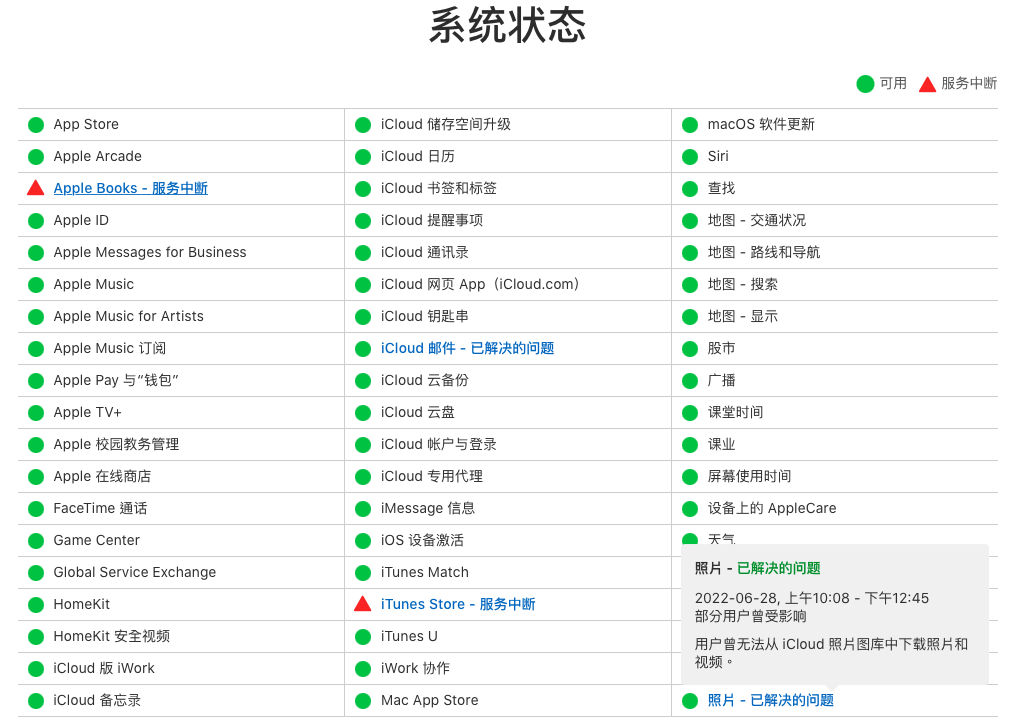
Task: Click green dot for 查找
Action: coord(690,189)
